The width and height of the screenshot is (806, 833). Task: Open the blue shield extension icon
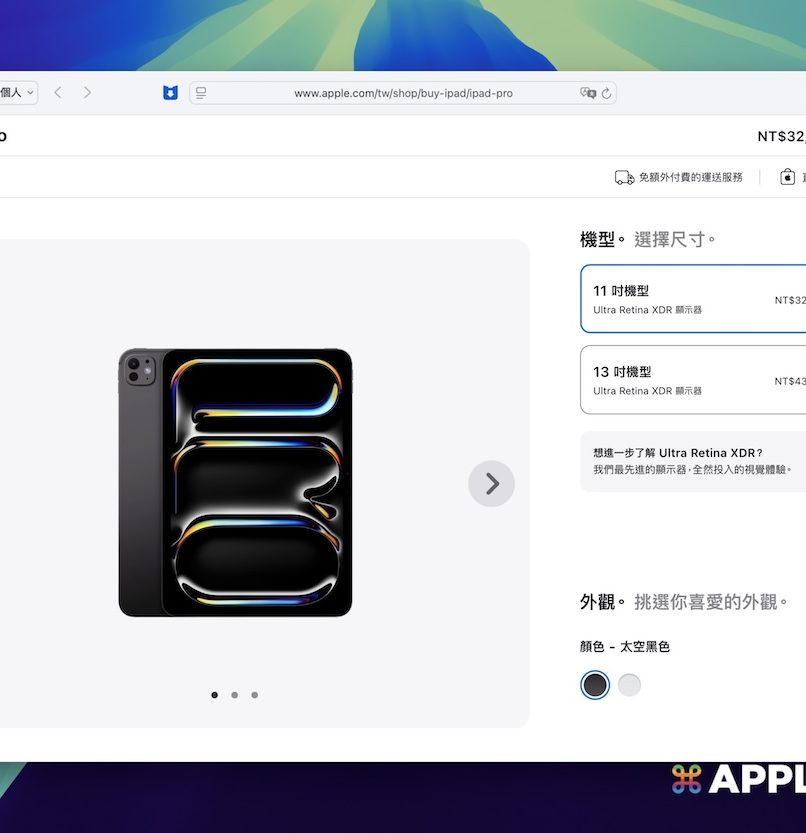170,93
